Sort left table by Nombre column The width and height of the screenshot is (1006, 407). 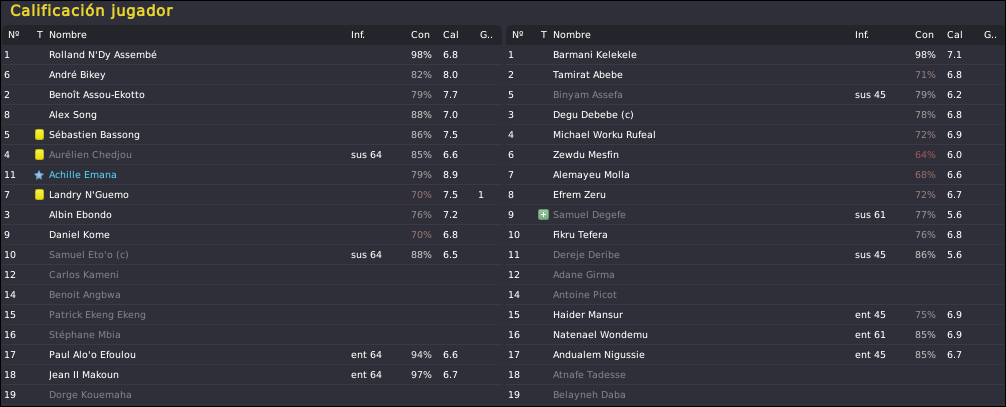[x=67, y=35]
